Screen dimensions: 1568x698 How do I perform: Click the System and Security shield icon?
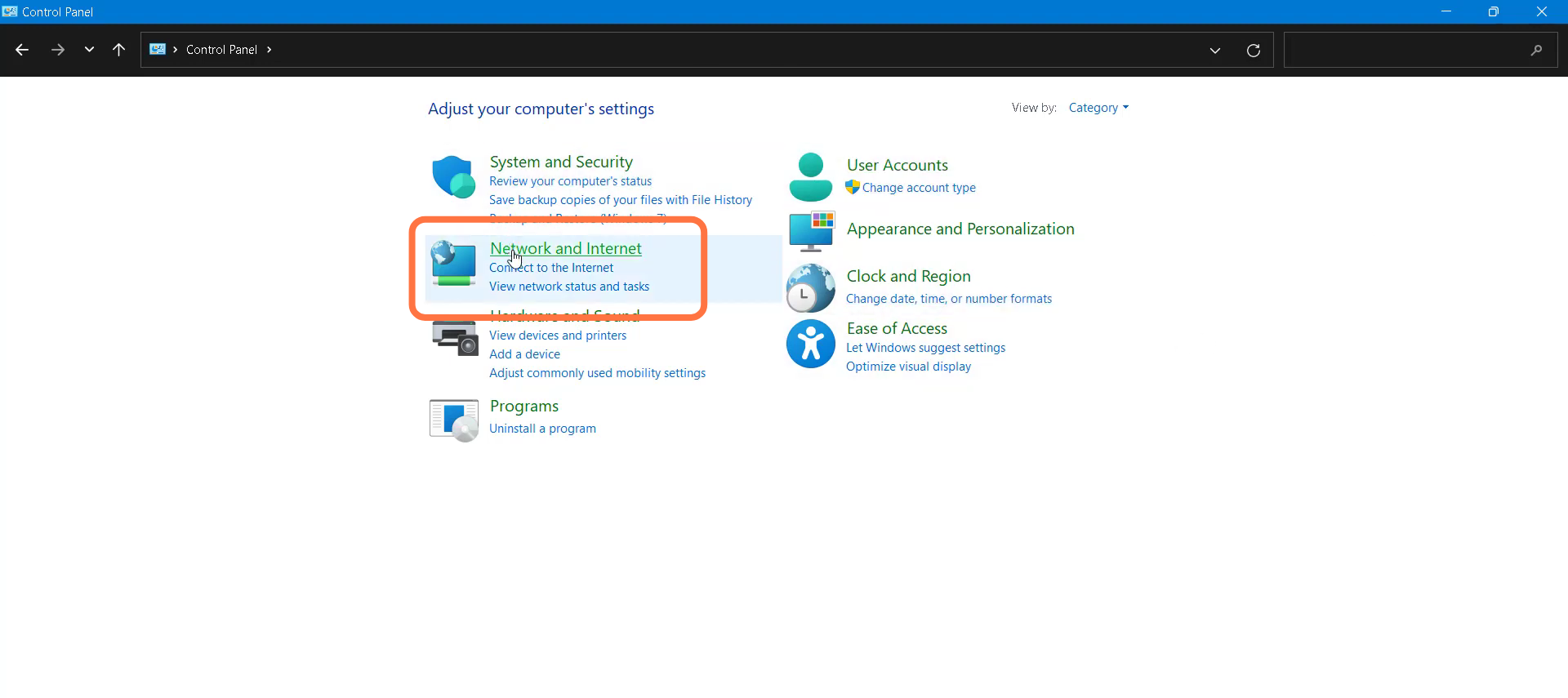pos(453,177)
